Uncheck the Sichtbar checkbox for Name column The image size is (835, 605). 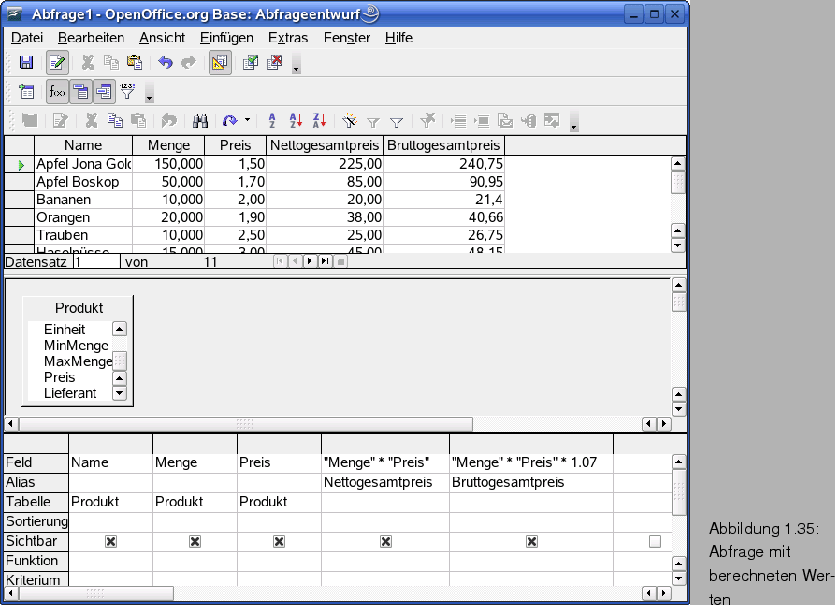[111, 541]
